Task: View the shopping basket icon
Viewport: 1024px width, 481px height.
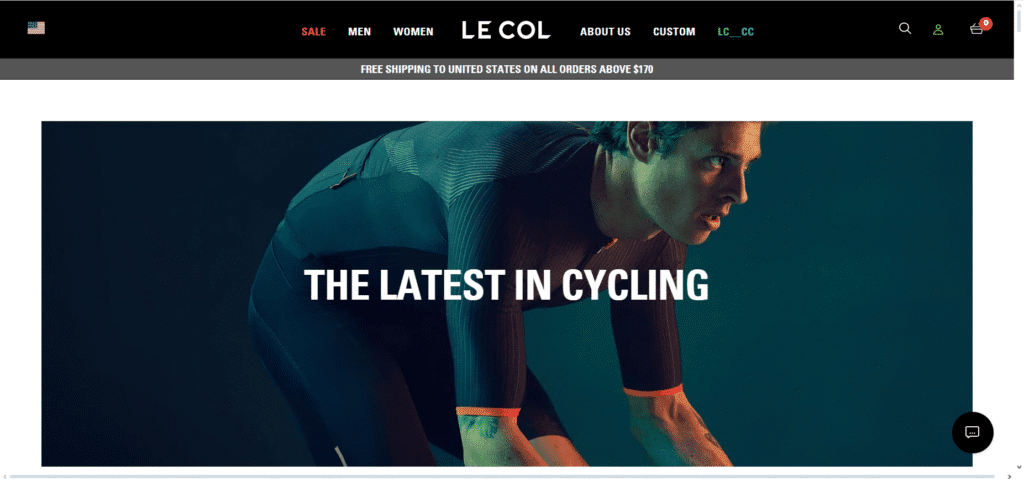Action: [976, 29]
